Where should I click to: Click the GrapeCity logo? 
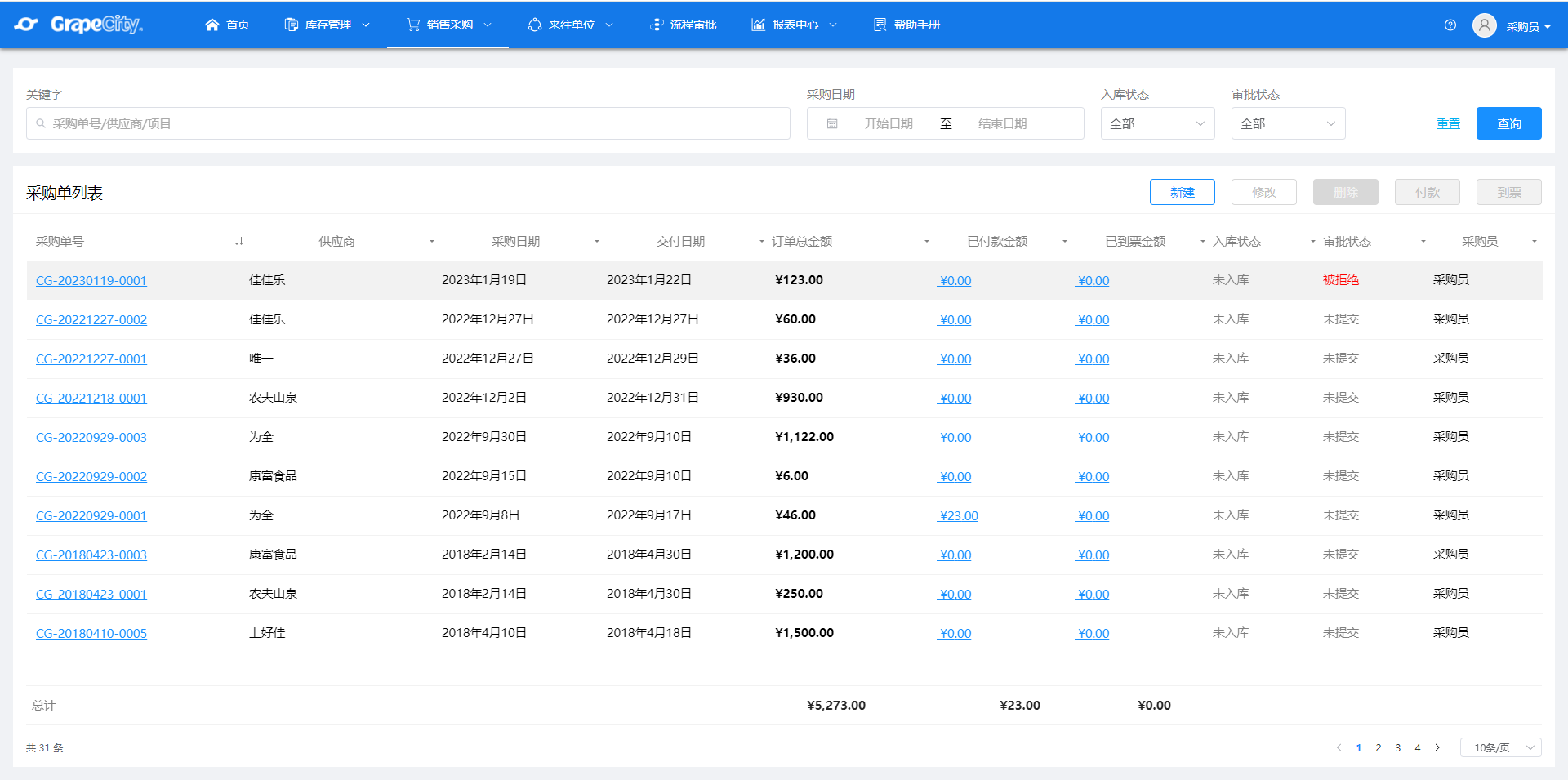point(78,25)
